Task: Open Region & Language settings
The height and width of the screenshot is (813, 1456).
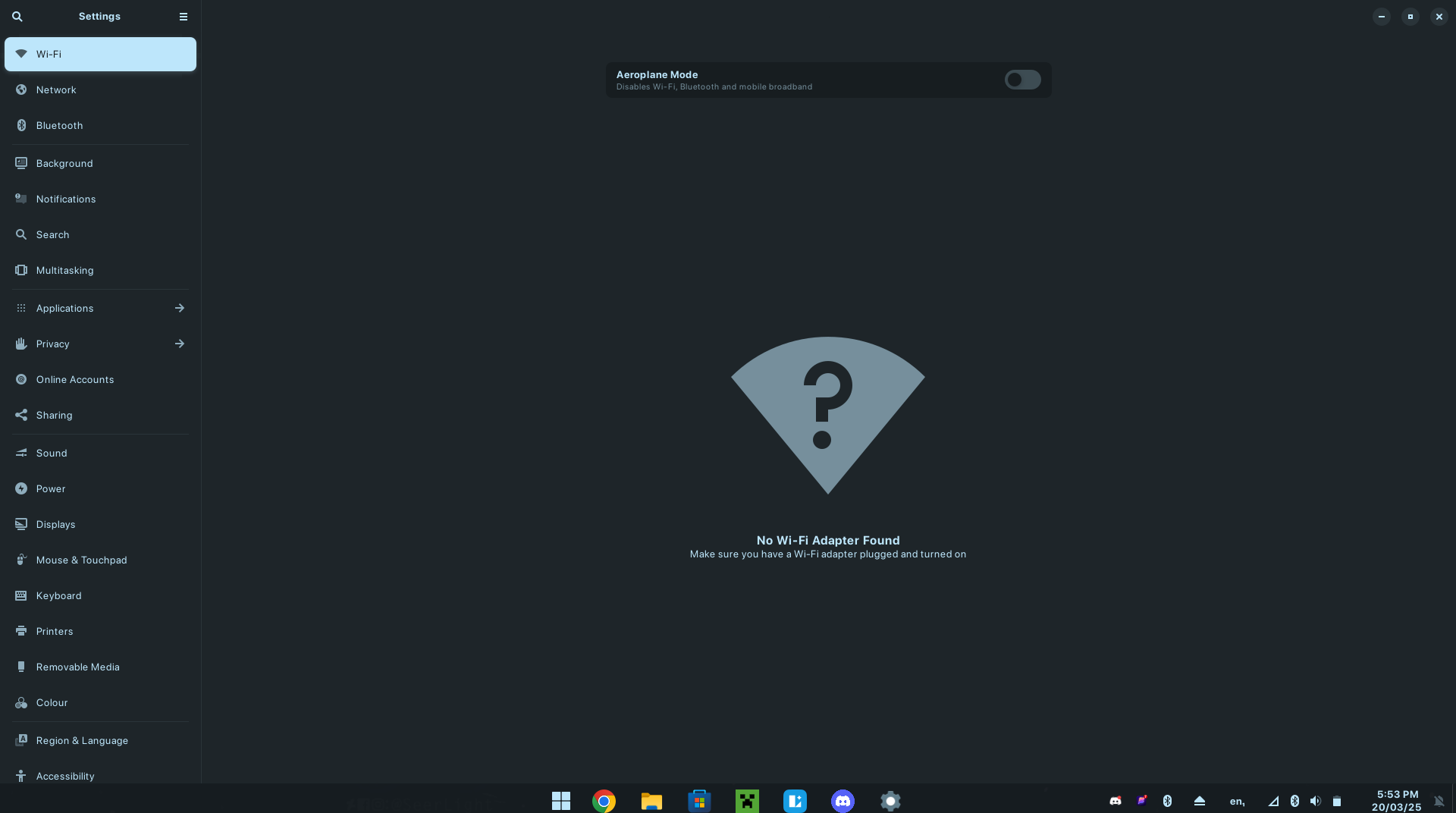Action: click(x=100, y=740)
